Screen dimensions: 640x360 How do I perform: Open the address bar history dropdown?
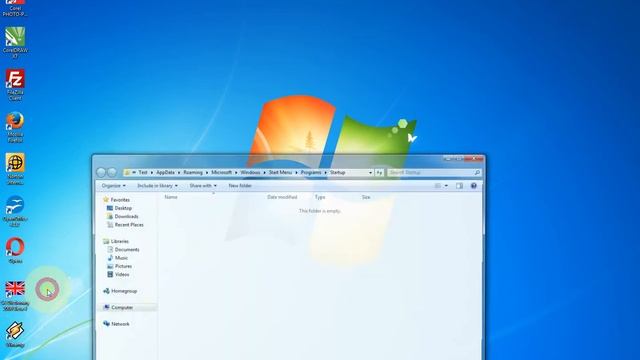371,173
